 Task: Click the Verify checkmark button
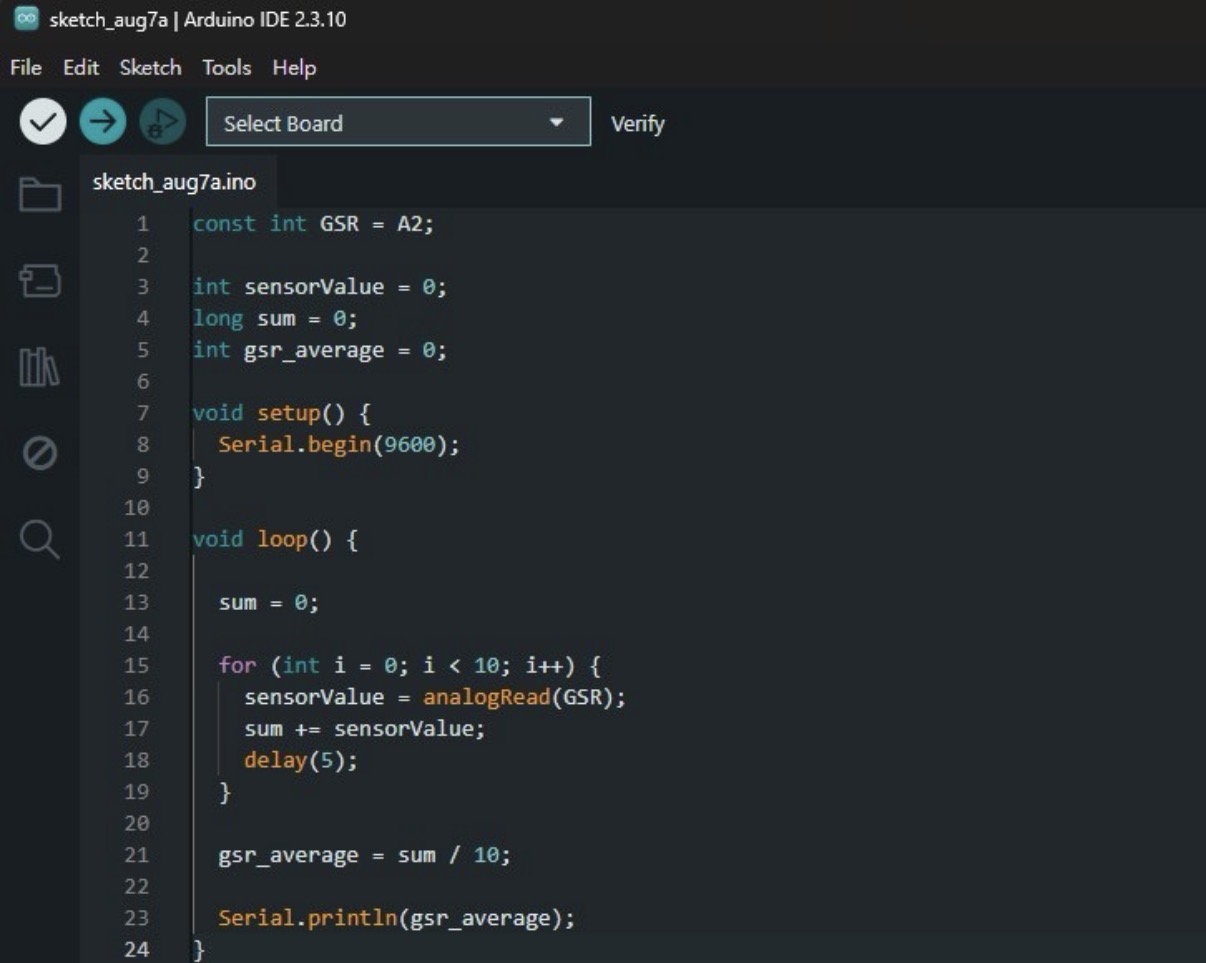pyautogui.click(x=43, y=122)
